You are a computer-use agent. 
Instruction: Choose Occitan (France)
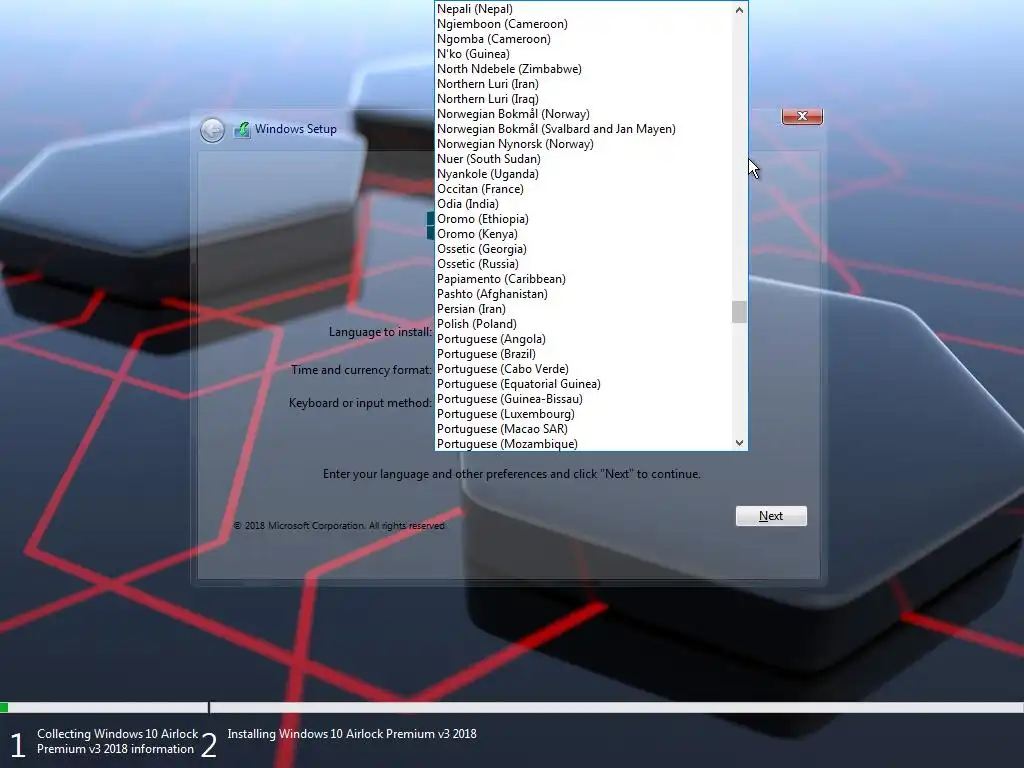(584, 189)
